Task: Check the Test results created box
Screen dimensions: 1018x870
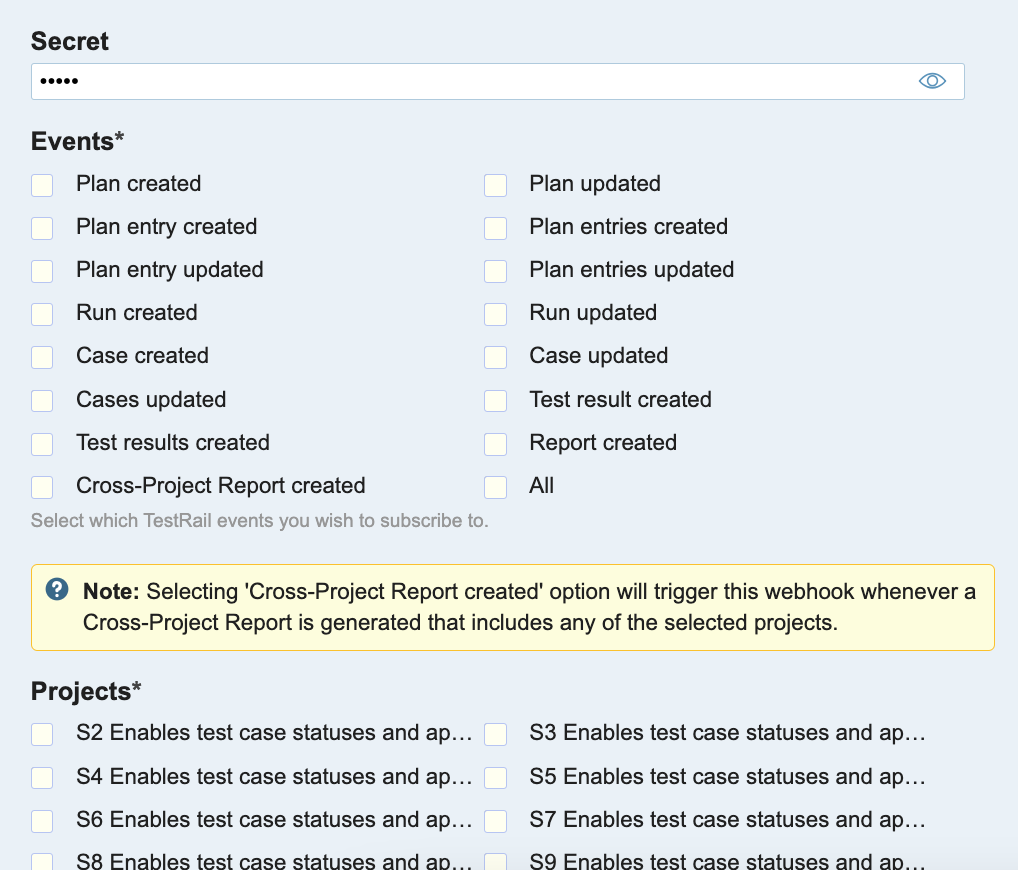Action: click(42, 444)
